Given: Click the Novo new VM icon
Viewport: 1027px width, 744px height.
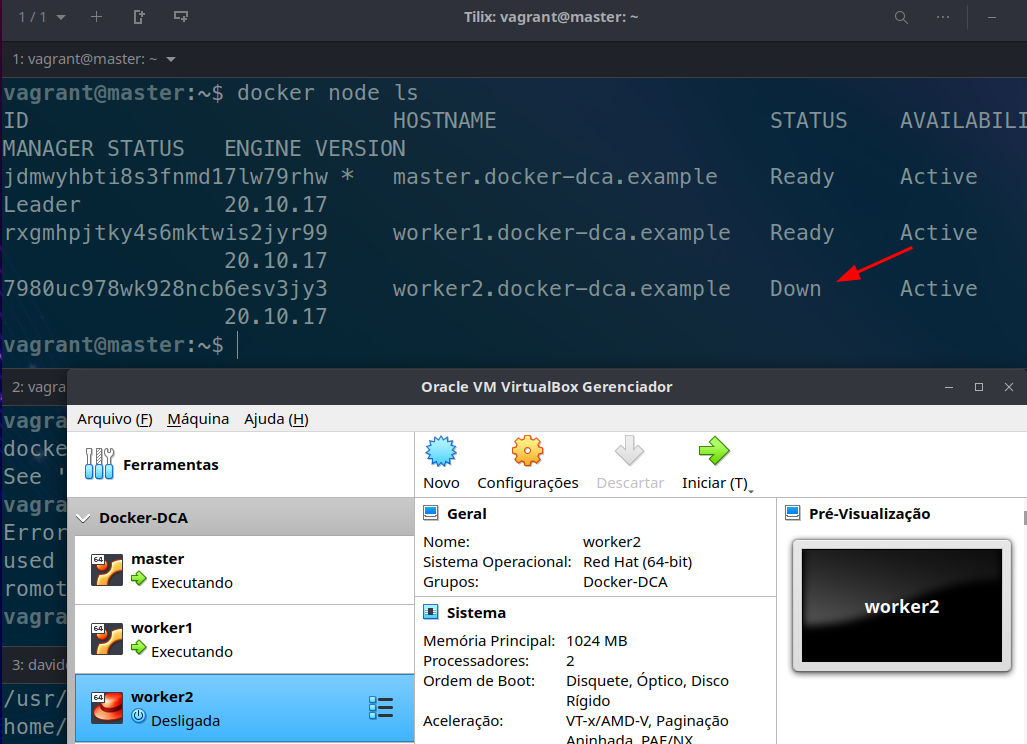Looking at the screenshot, I should pyautogui.click(x=441, y=453).
